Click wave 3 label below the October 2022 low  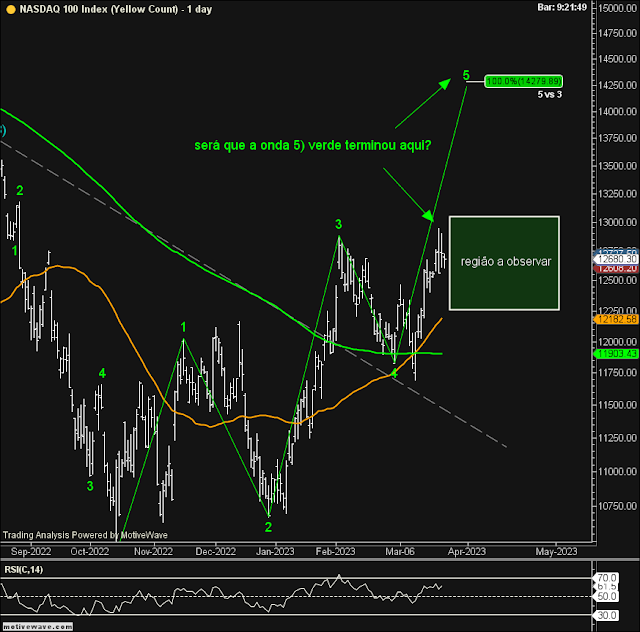[x=90, y=486]
